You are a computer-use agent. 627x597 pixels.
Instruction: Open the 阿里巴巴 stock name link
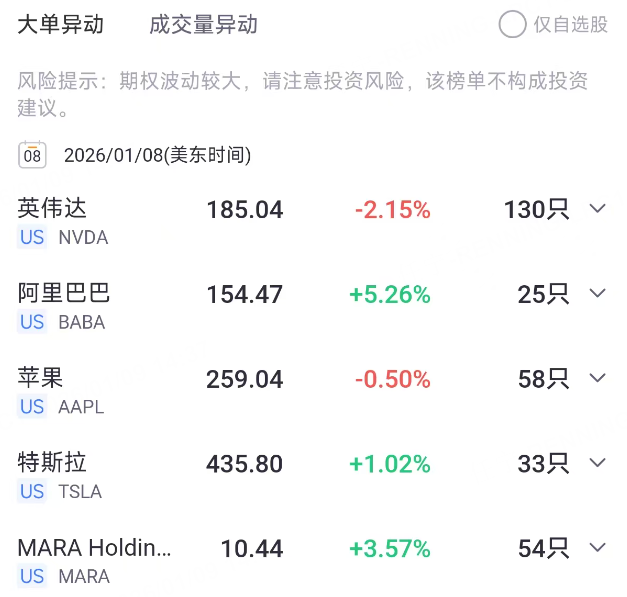click(x=64, y=293)
